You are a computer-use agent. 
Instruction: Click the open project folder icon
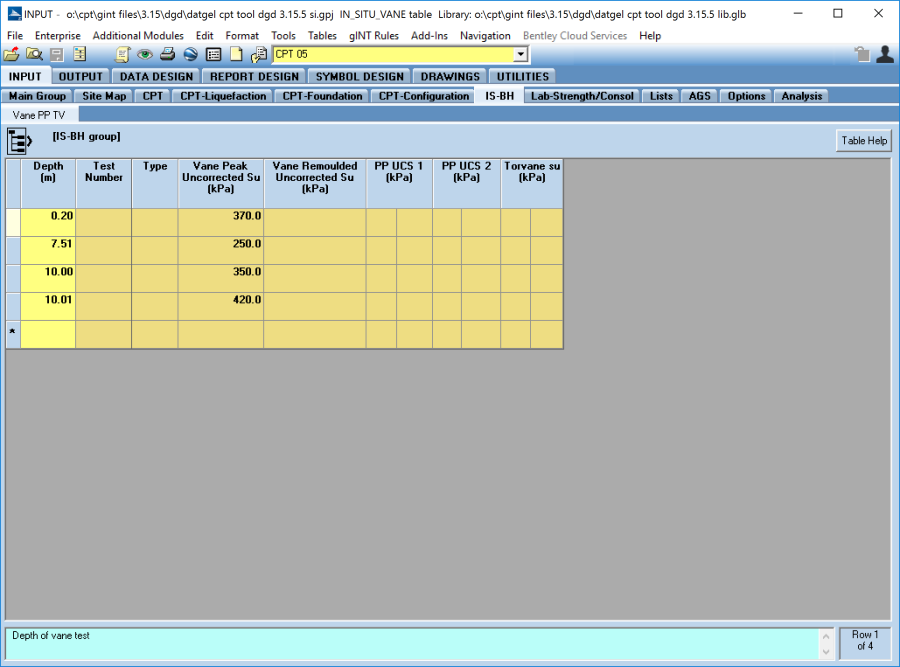[x=12, y=55]
